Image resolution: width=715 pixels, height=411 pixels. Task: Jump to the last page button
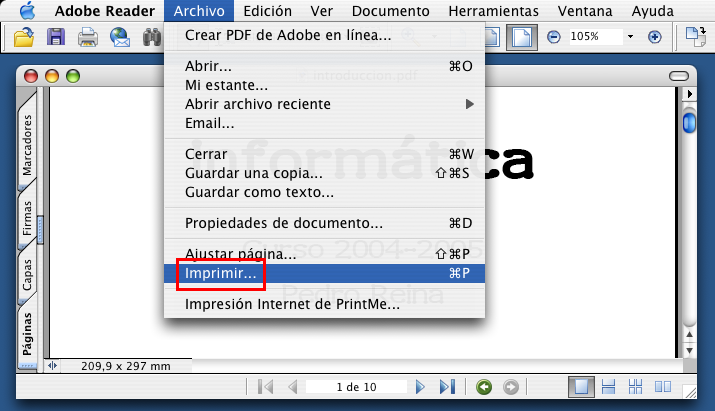[x=447, y=387]
